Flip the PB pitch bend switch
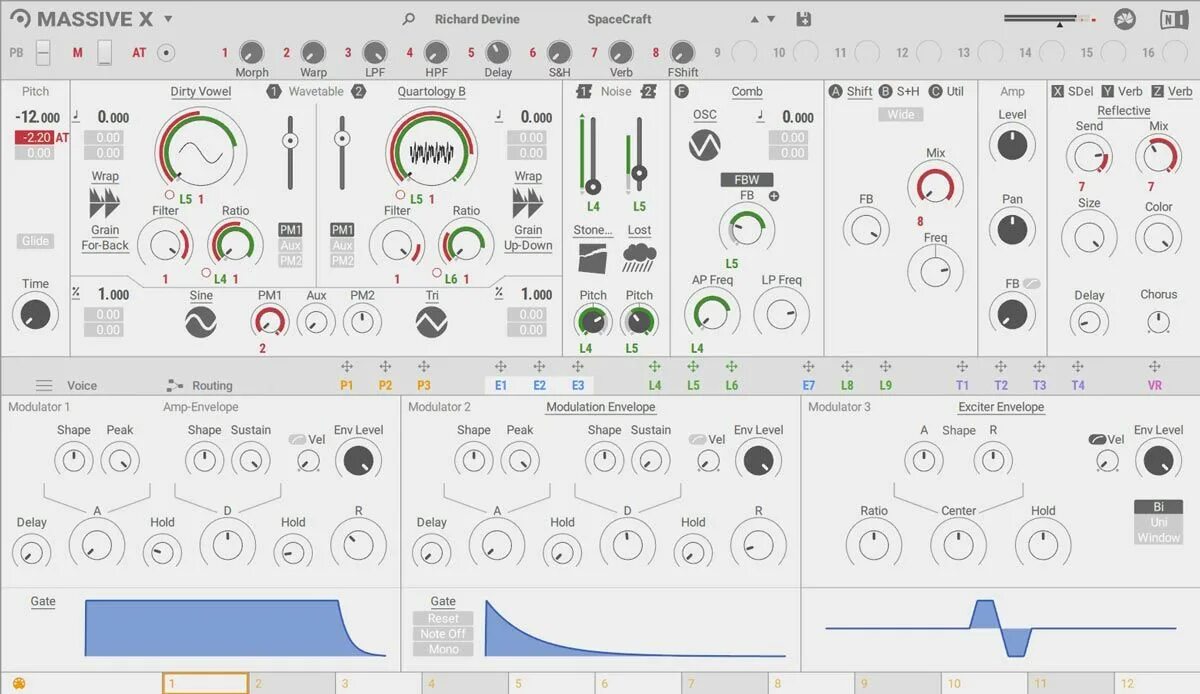1200x694 pixels. coord(43,52)
